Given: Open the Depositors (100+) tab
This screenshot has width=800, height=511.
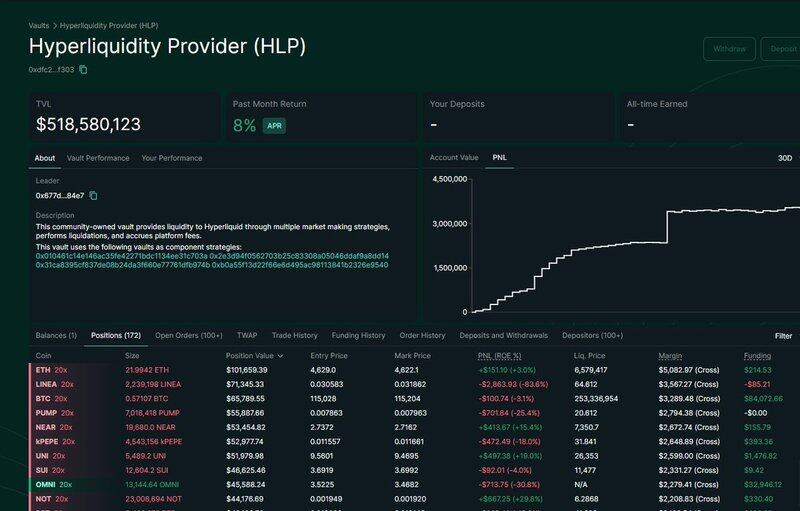Looking at the screenshot, I should point(592,336).
